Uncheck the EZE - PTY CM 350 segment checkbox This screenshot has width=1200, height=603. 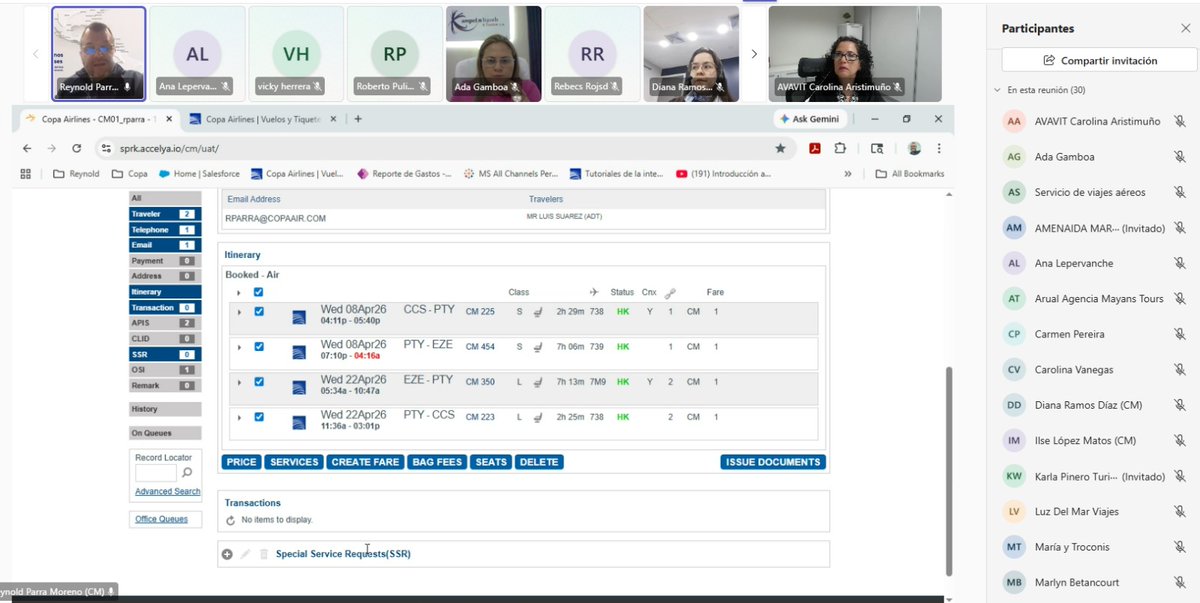(x=259, y=382)
